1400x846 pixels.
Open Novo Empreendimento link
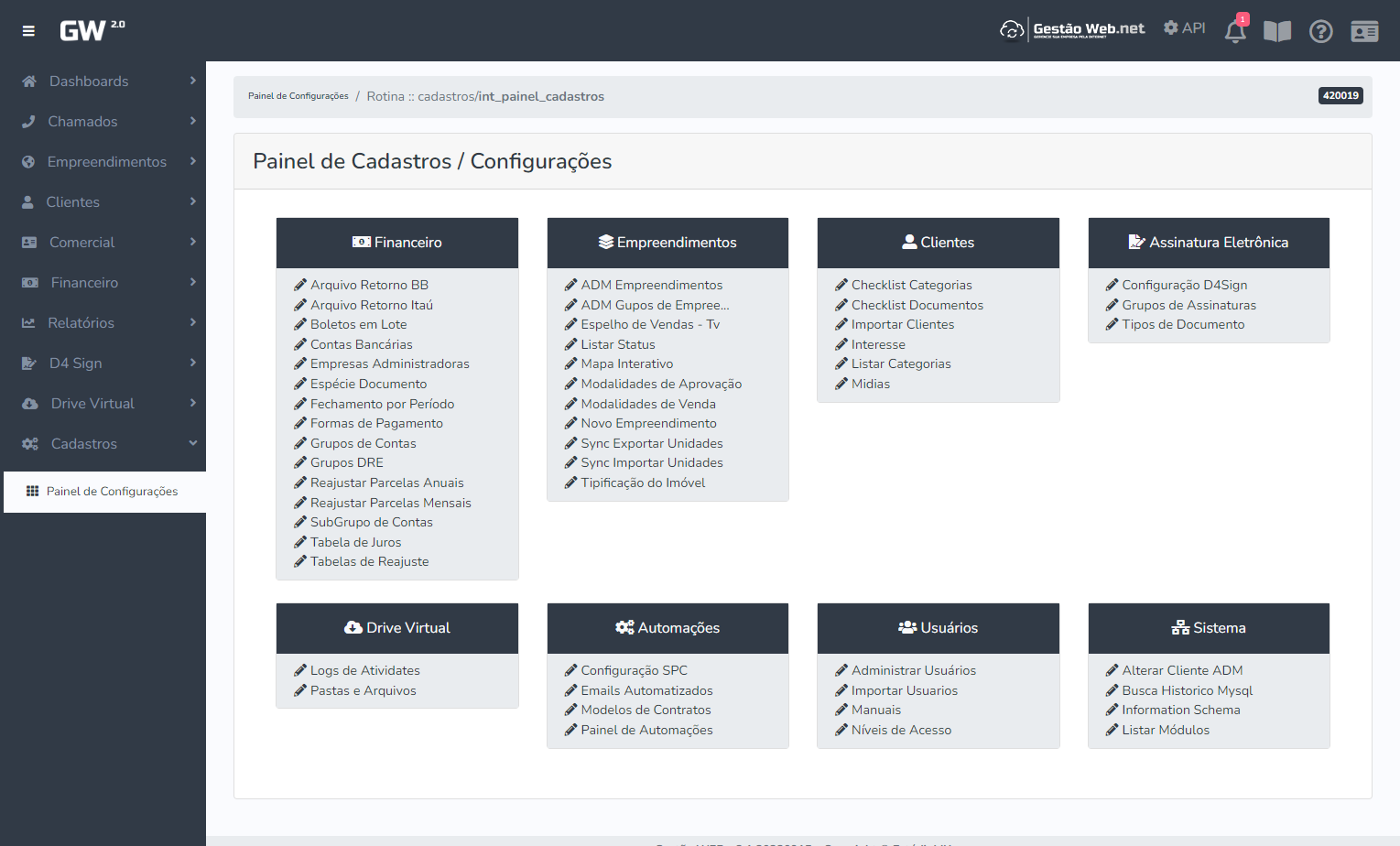point(648,424)
